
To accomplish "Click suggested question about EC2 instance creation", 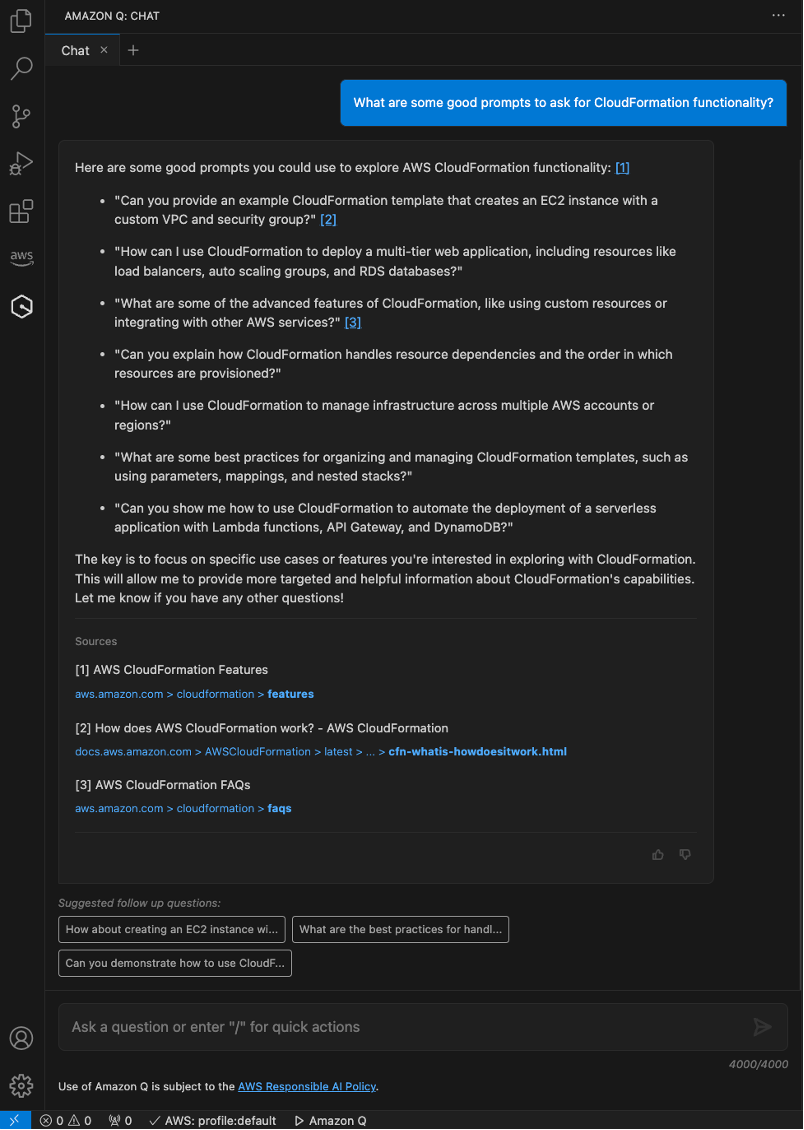I will pyautogui.click(x=171, y=929).
